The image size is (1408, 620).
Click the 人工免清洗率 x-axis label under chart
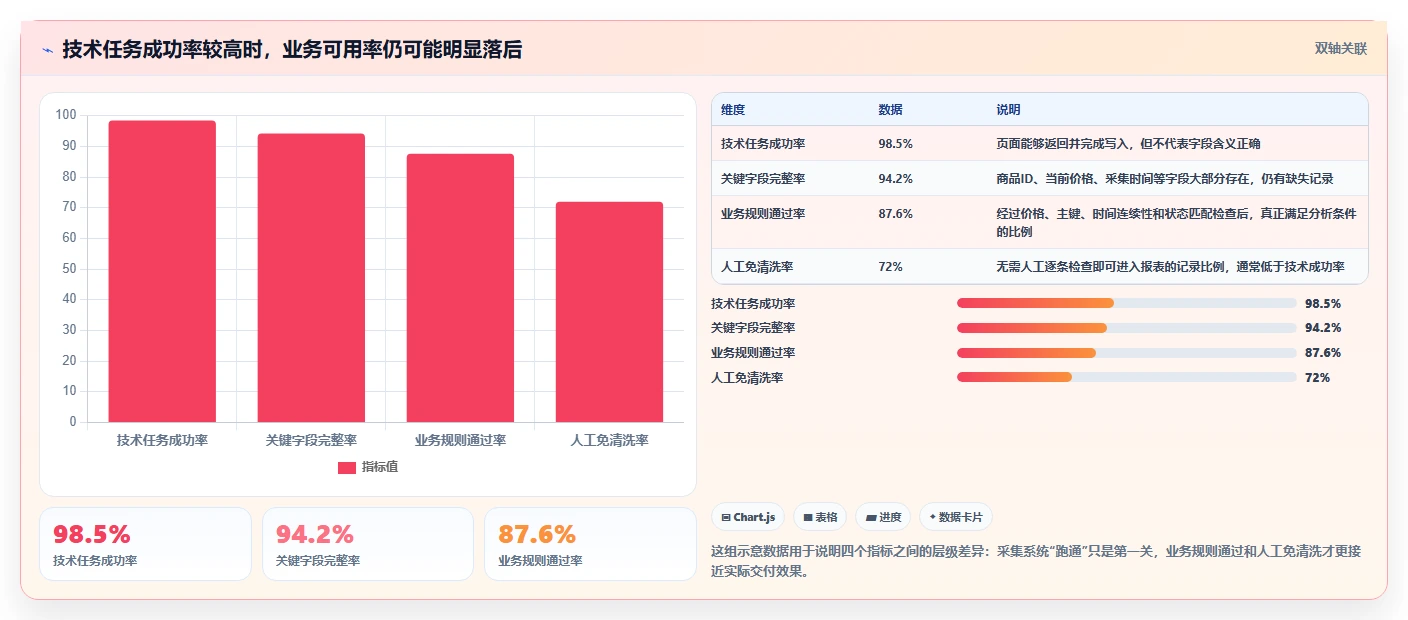(x=610, y=440)
